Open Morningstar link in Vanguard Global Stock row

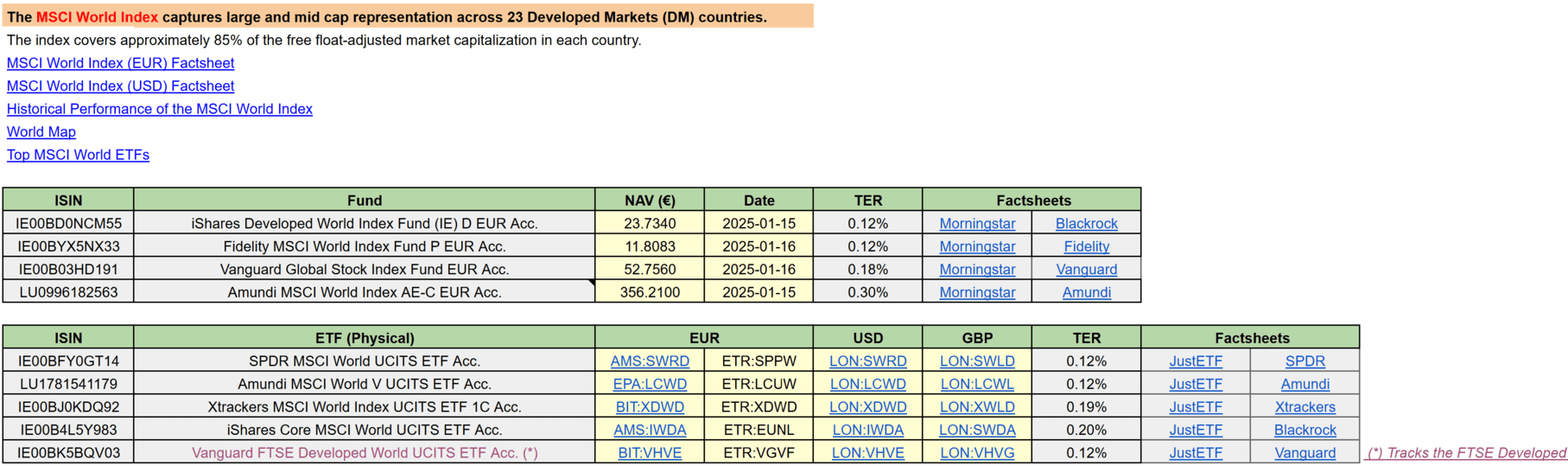point(977,269)
